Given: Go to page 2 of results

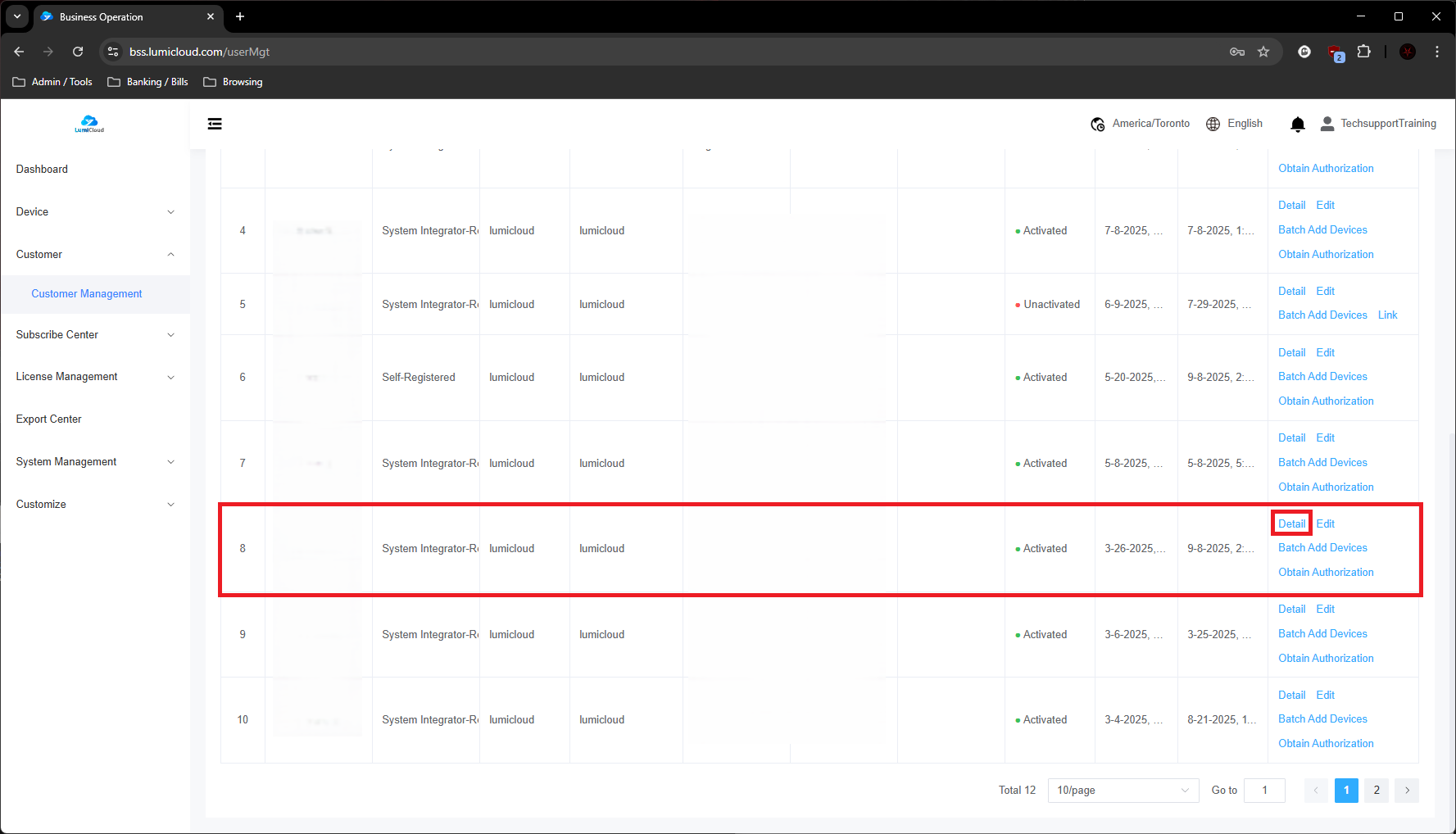Looking at the screenshot, I should tap(1377, 791).
